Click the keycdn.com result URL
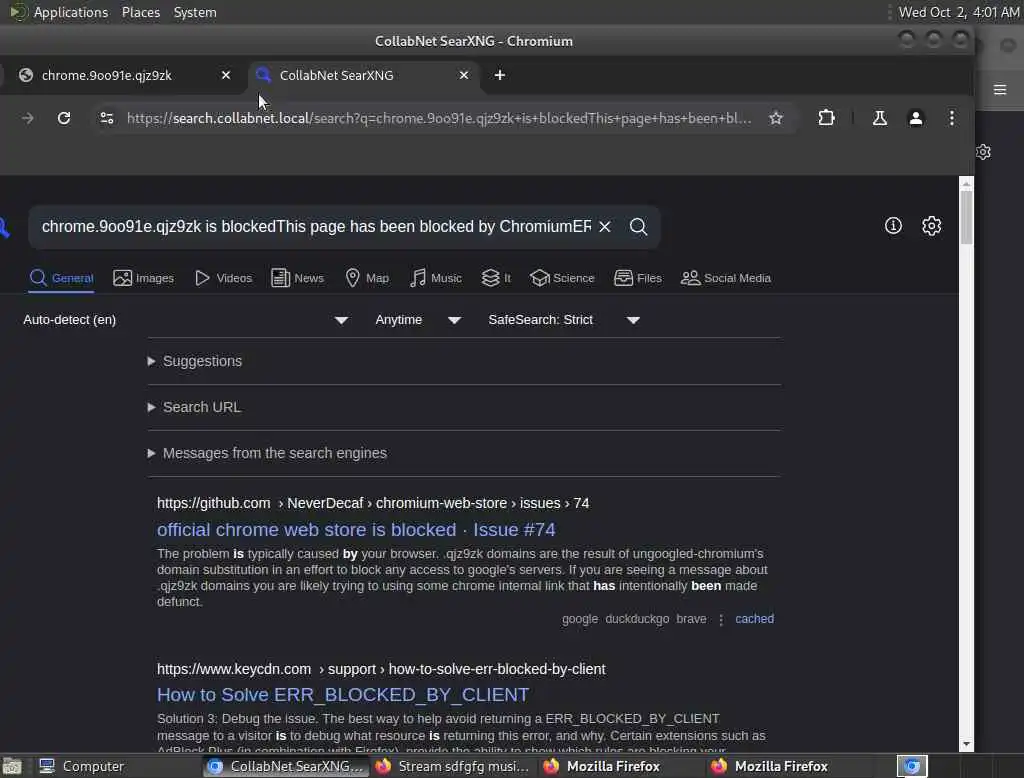Screen dimensions: 1024x778 [x=381, y=669]
